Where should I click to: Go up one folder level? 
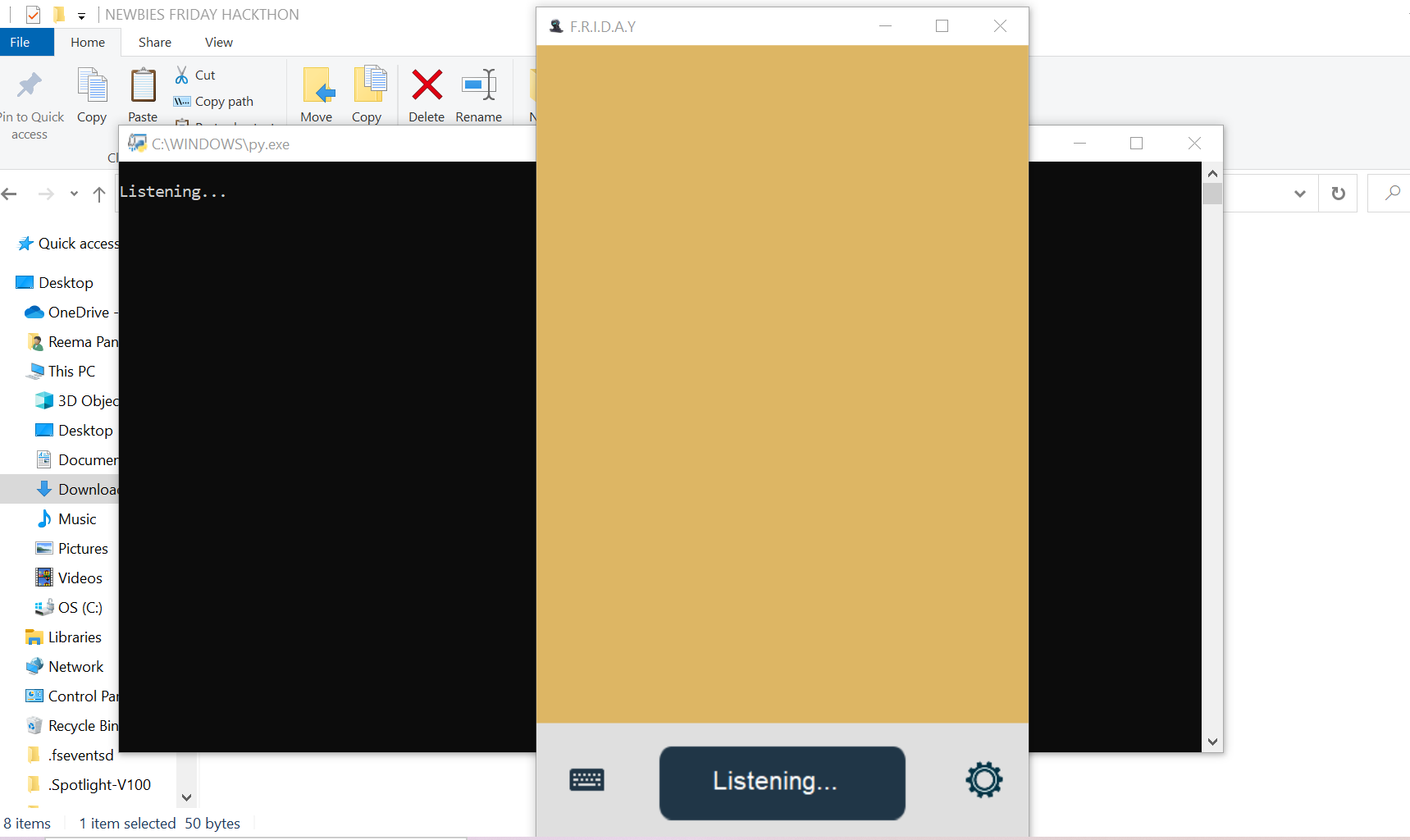[99, 194]
